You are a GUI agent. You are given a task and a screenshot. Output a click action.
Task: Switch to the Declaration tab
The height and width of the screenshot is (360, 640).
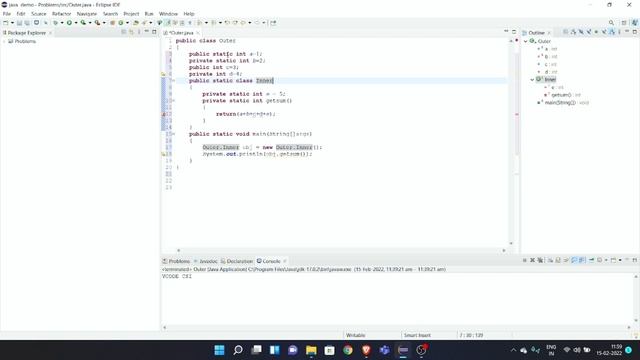tap(237, 261)
